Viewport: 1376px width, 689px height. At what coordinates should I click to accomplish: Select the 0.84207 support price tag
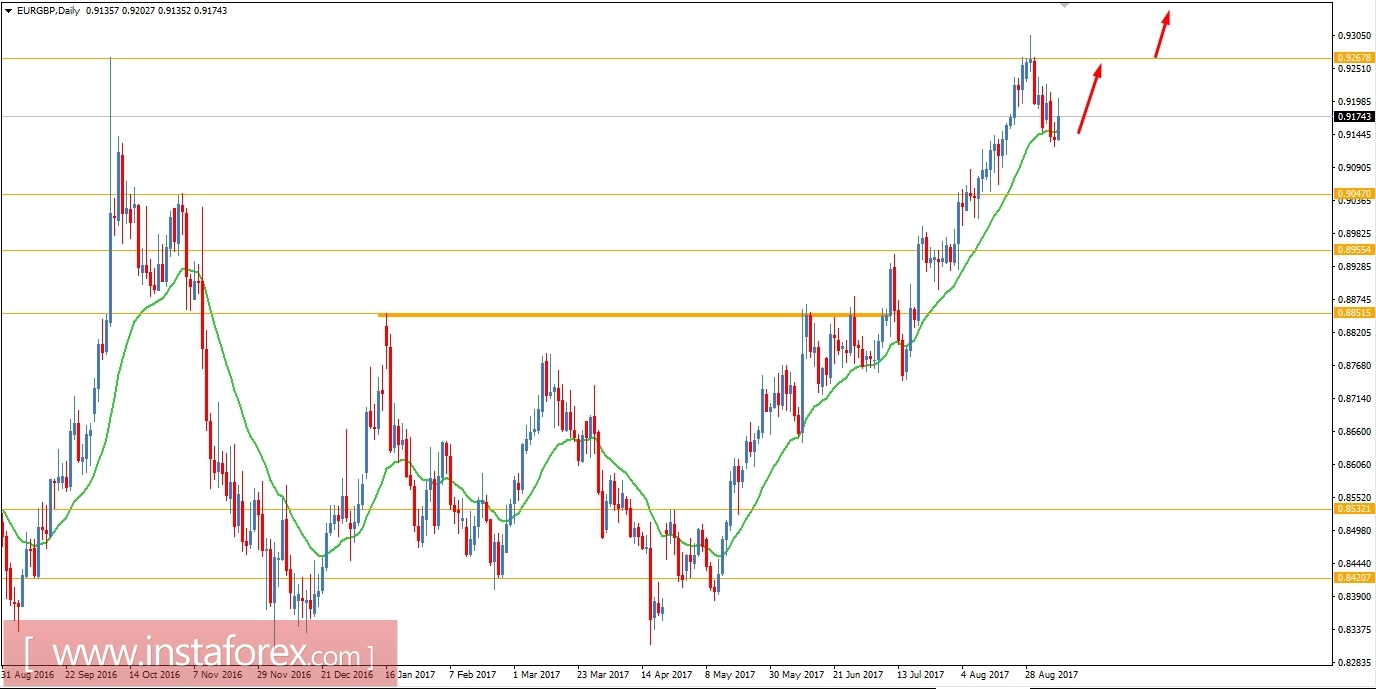tap(1352, 579)
